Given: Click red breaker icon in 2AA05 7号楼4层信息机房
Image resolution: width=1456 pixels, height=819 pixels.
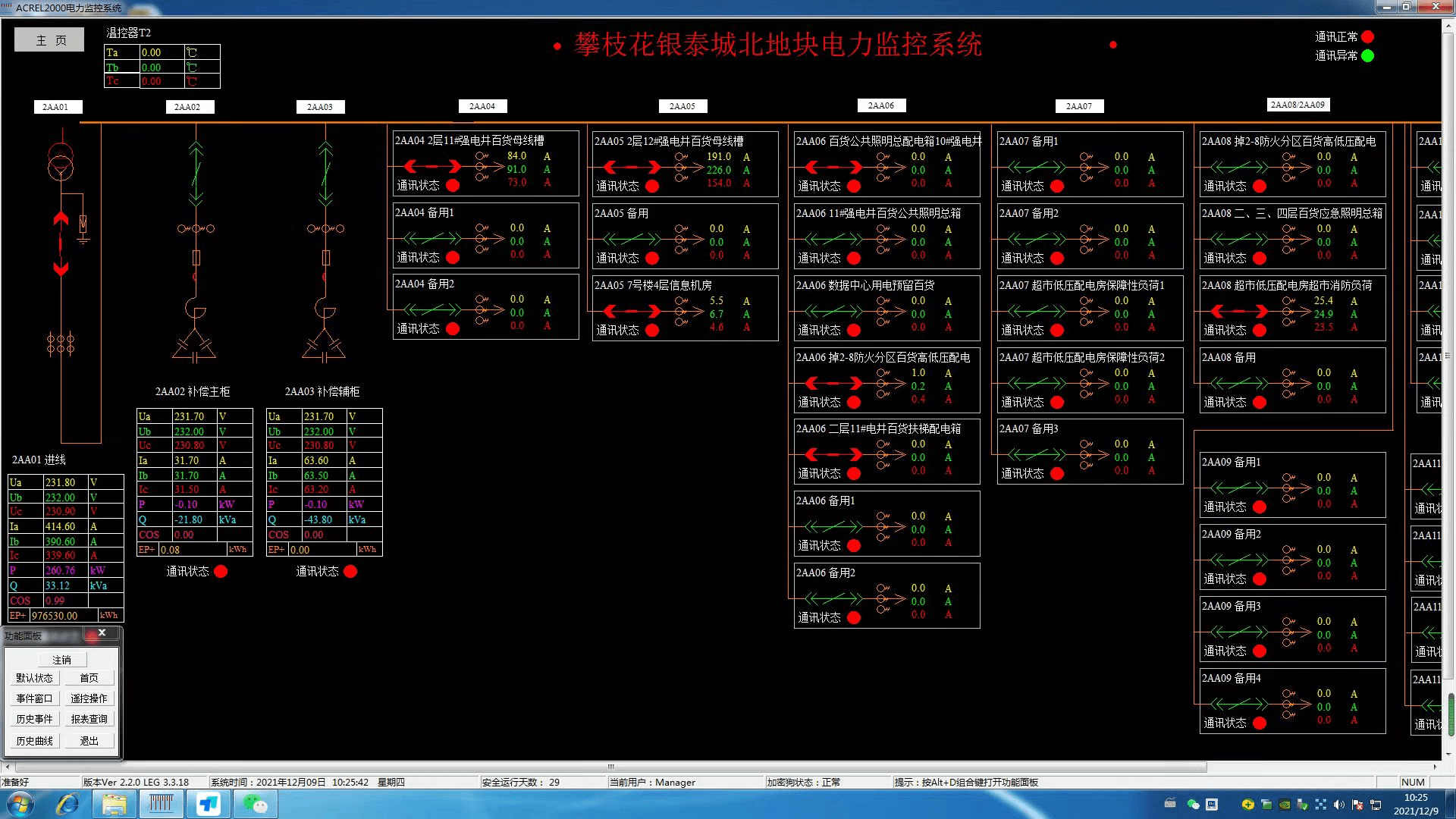Looking at the screenshot, I should [x=632, y=311].
